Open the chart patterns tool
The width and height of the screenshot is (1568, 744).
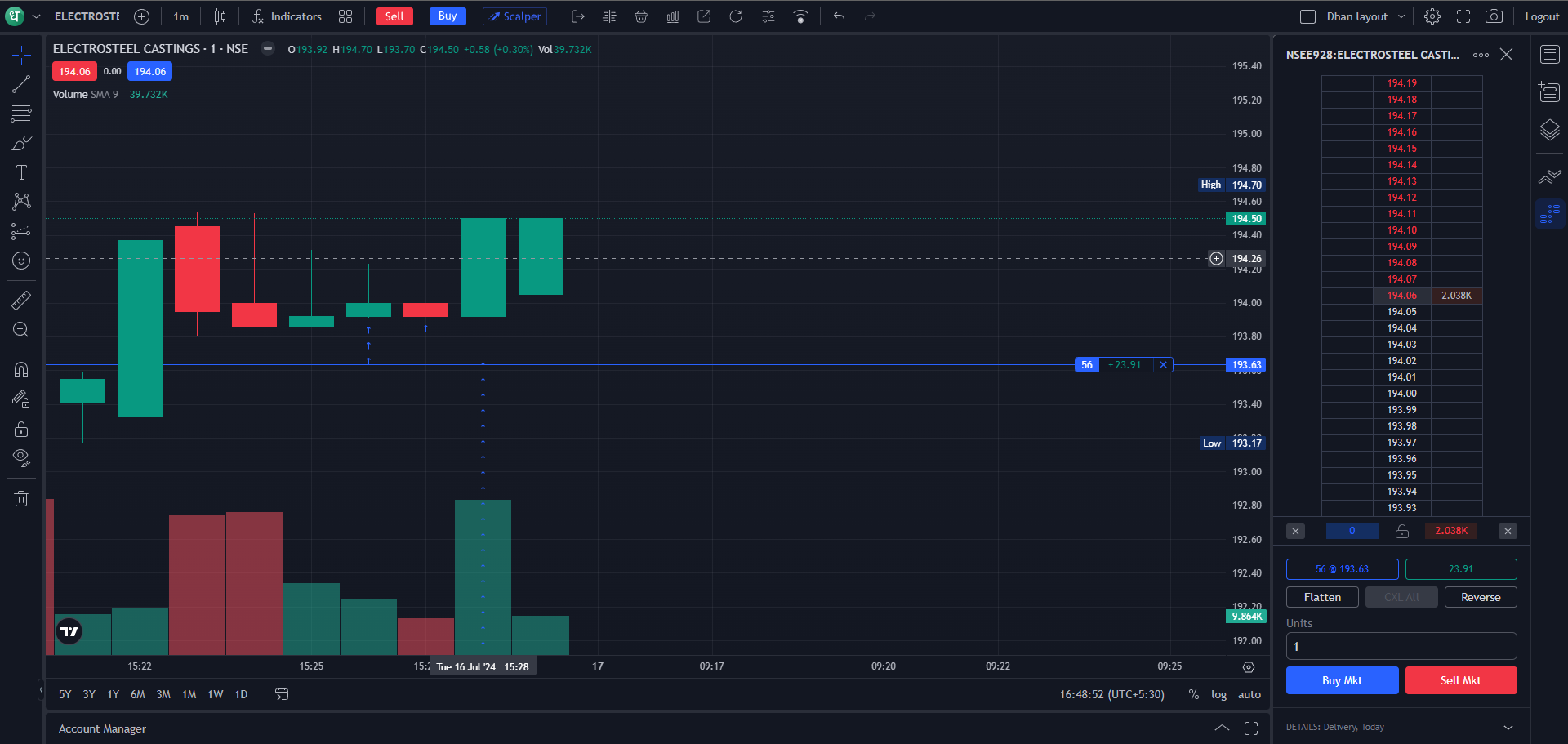pyautogui.click(x=21, y=202)
